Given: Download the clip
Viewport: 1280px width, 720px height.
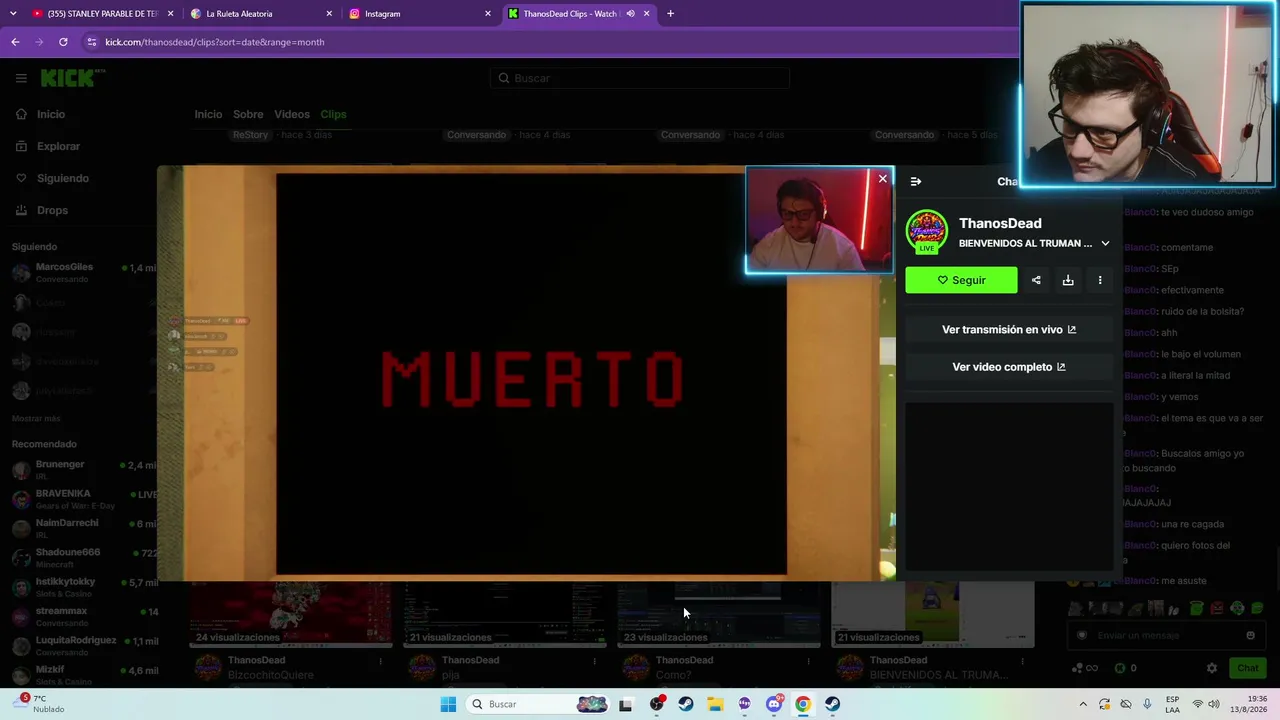Looking at the screenshot, I should 1068,280.
